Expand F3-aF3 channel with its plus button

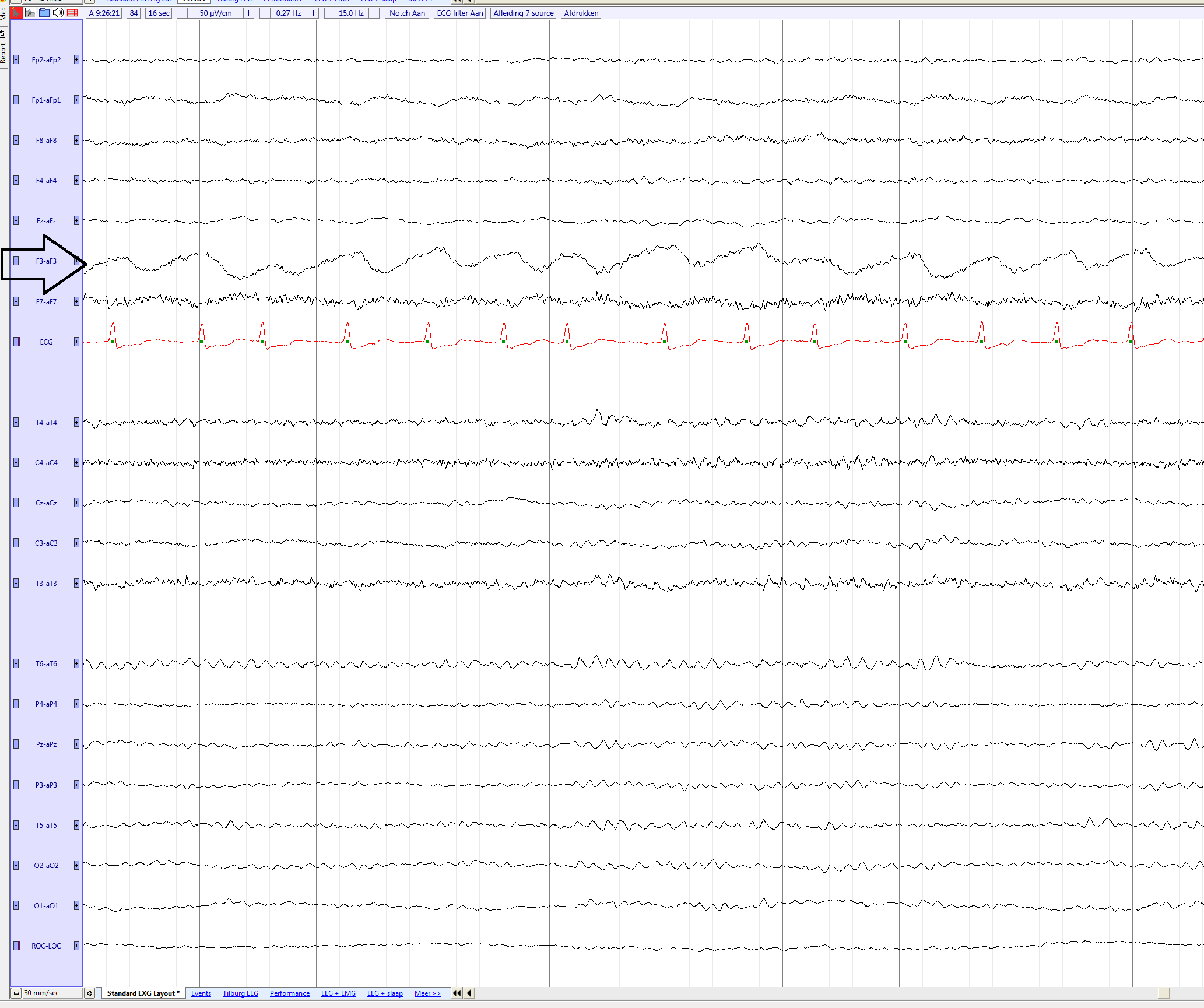pos(76,261)
